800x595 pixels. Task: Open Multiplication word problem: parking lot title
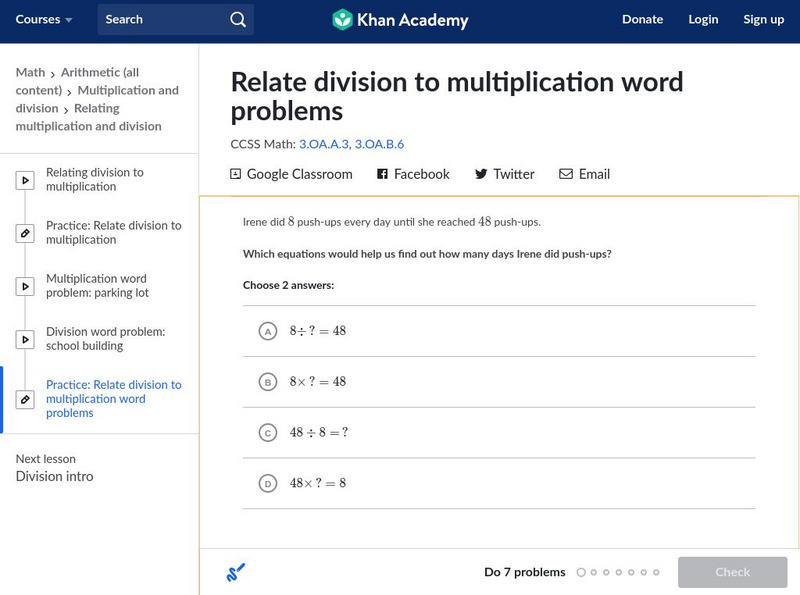pos(97,286)
